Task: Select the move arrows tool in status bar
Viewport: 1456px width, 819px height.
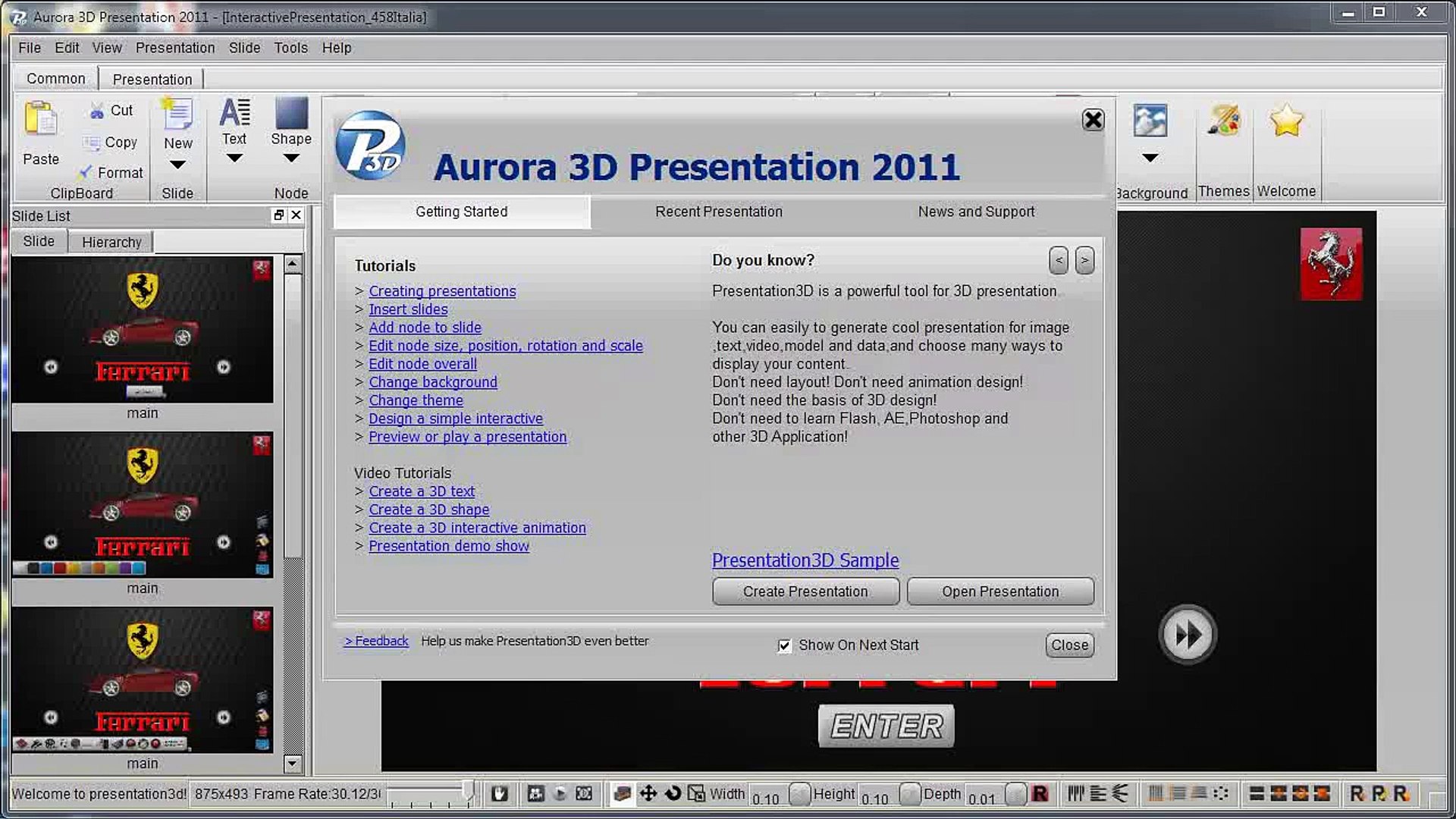Action: 648,793
